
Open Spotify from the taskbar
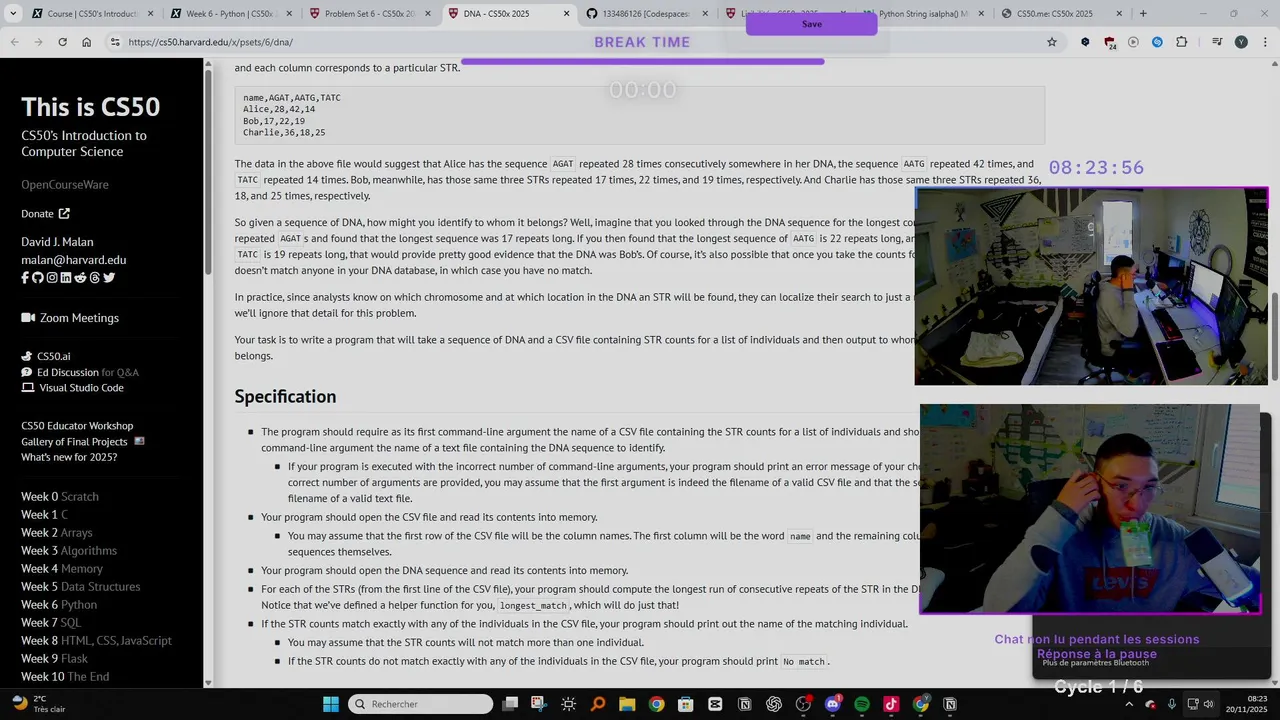862,704
